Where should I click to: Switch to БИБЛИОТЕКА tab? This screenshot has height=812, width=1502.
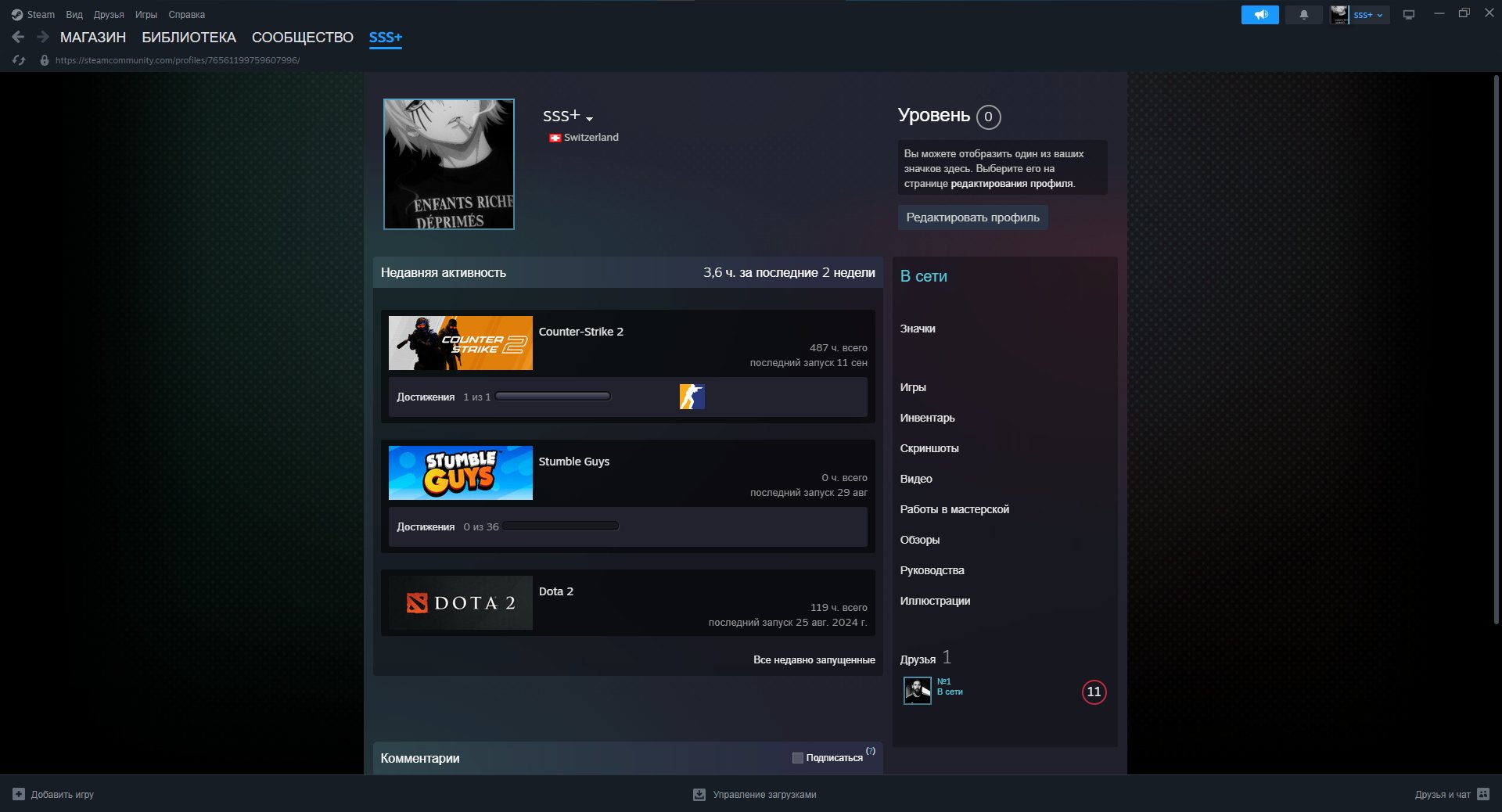point(189,38)
